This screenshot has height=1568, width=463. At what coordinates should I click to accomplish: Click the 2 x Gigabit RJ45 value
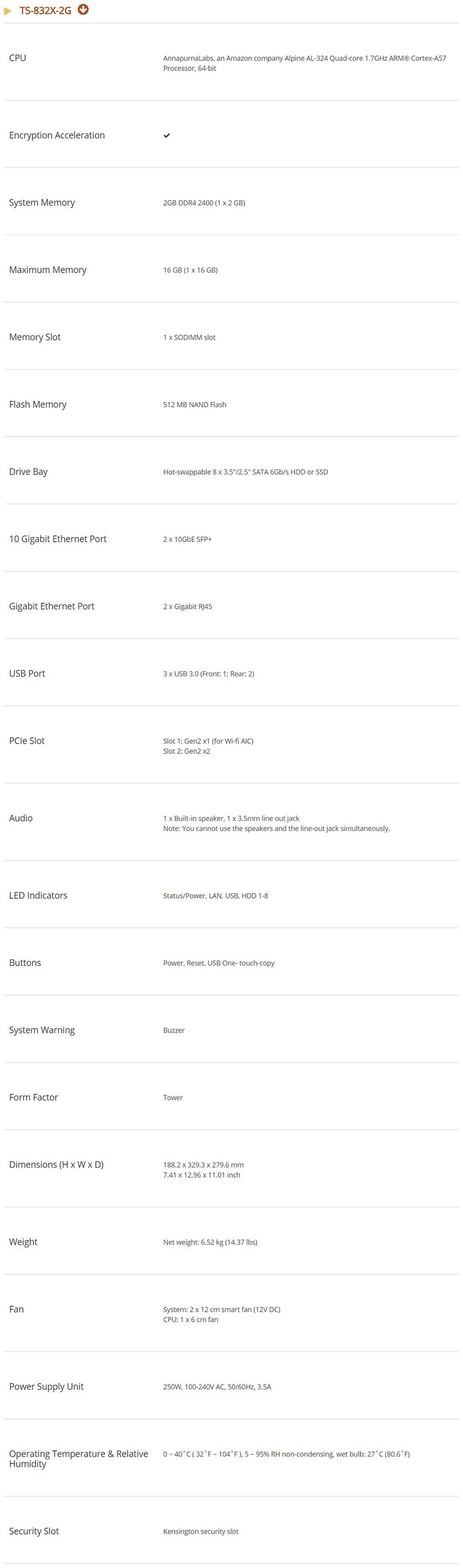click(x=188, y=606)
